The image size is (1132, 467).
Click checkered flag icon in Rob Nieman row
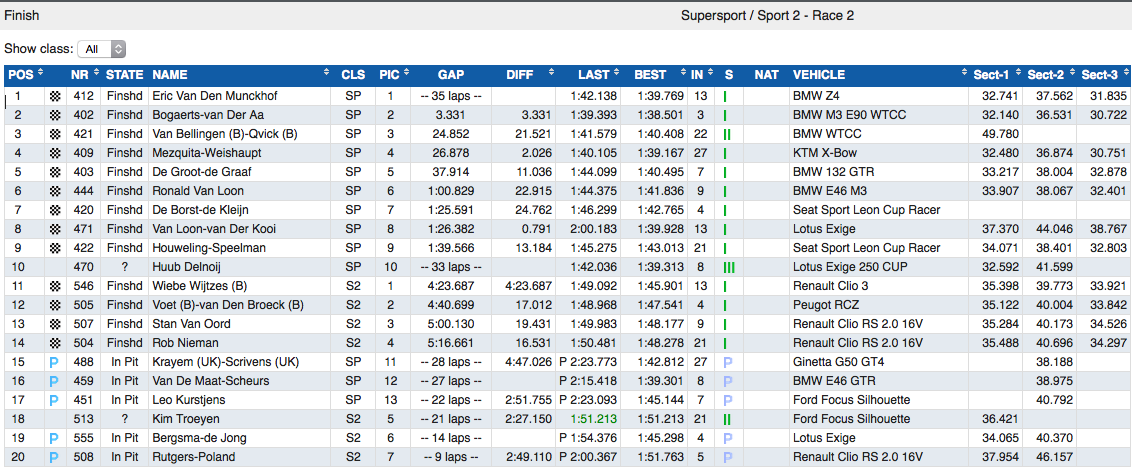point(54,343)
